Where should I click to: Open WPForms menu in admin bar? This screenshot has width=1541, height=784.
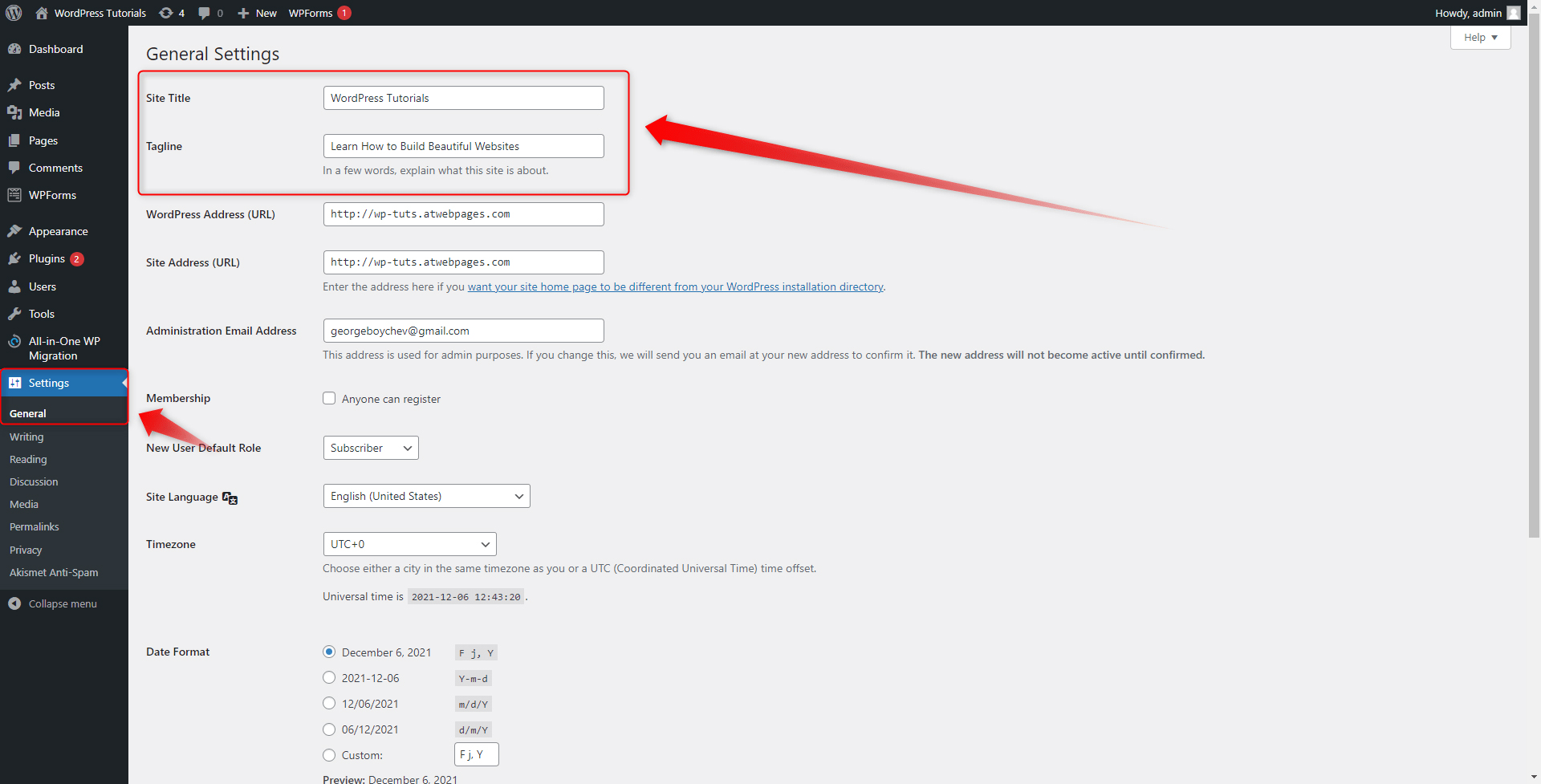[x=311, y=13]
